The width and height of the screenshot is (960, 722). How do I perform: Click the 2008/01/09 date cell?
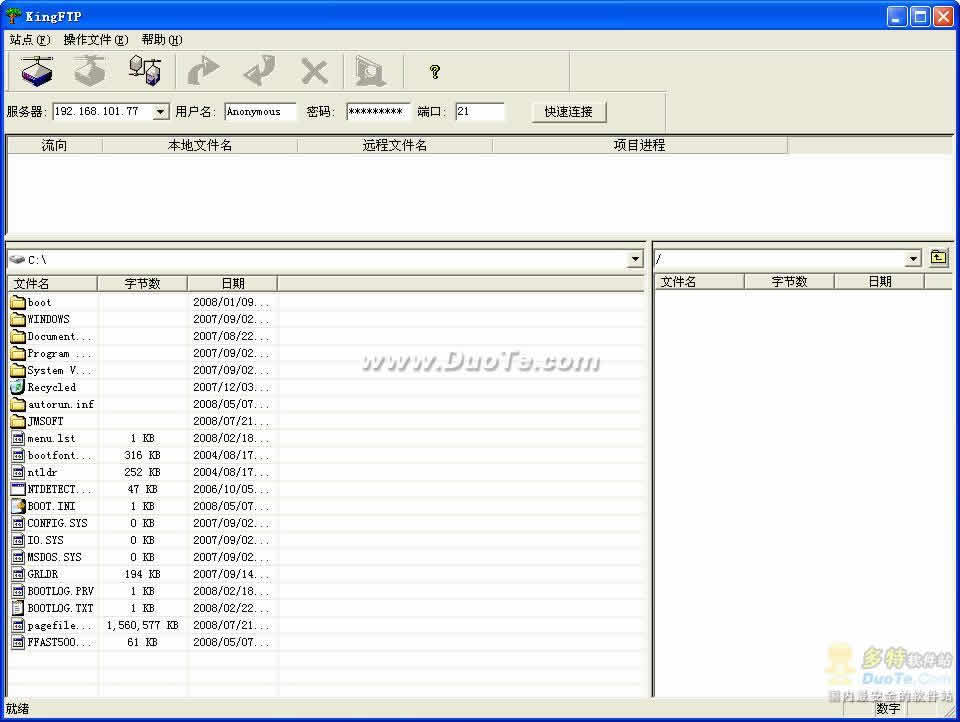[231, 303]
